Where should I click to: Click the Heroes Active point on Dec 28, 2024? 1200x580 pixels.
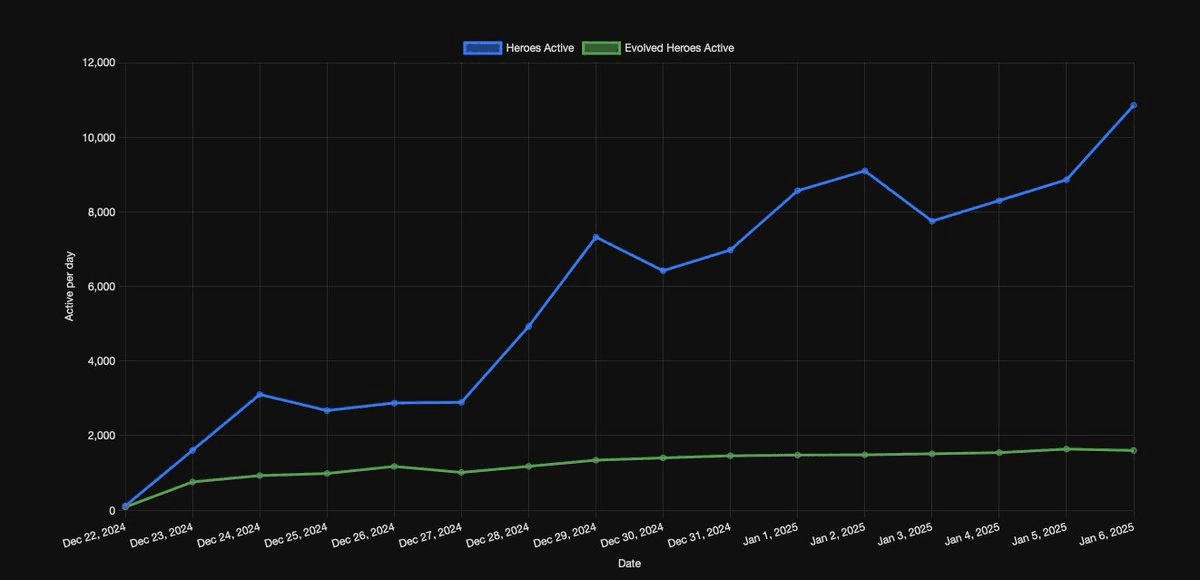point(528,327)
